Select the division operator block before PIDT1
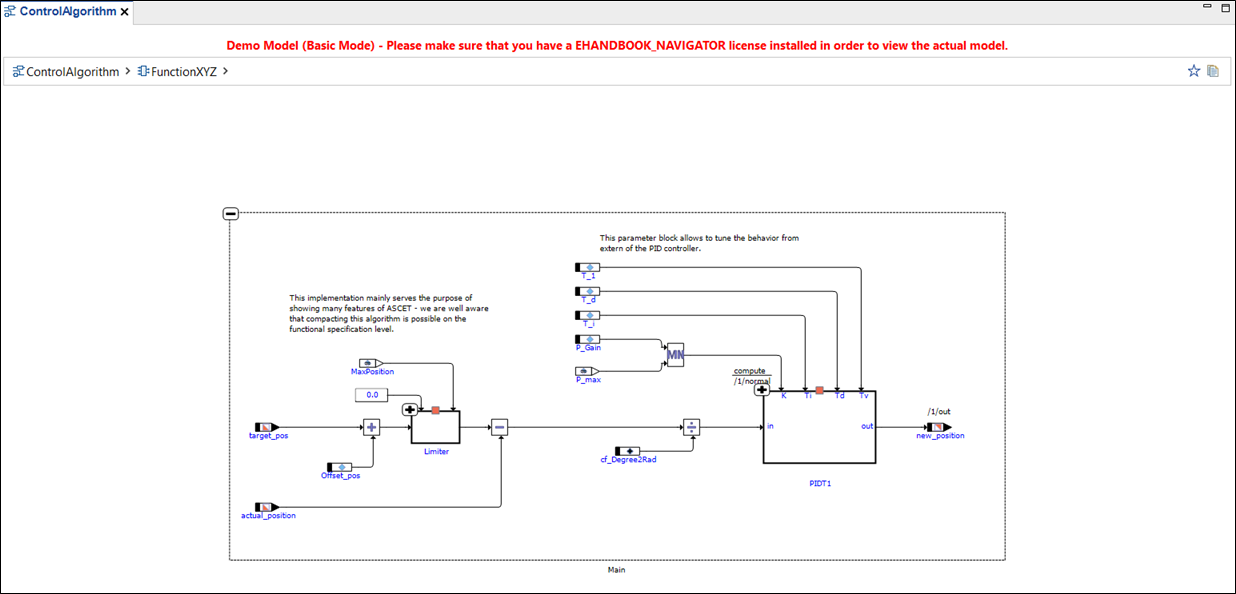The image size is (1236, 594). (x=692, y=425)
